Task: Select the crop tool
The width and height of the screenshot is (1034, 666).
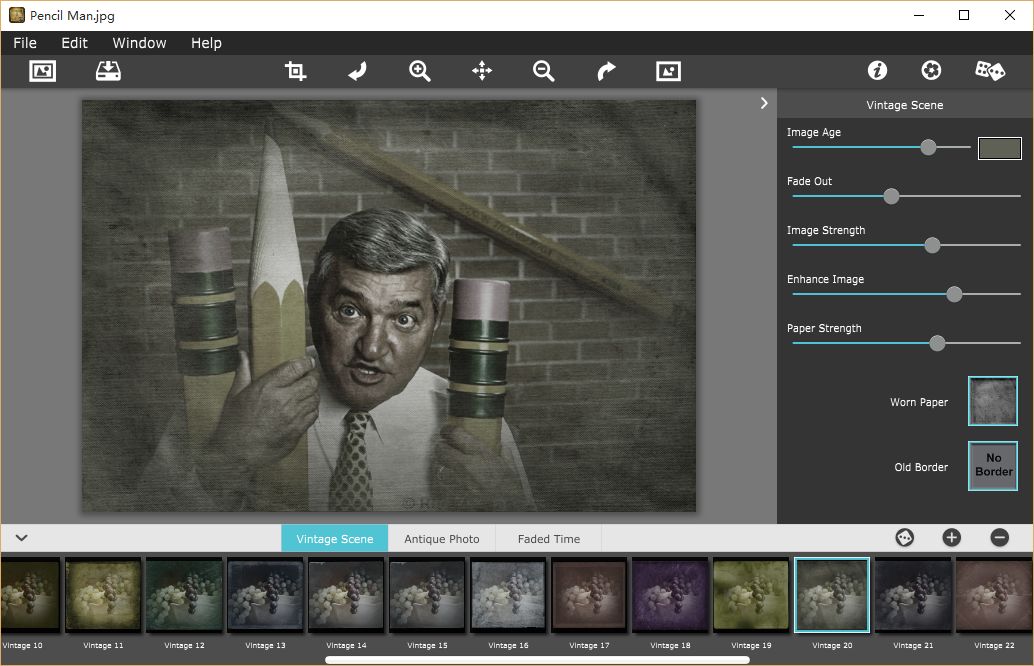Action: click(x=295, y=71)
